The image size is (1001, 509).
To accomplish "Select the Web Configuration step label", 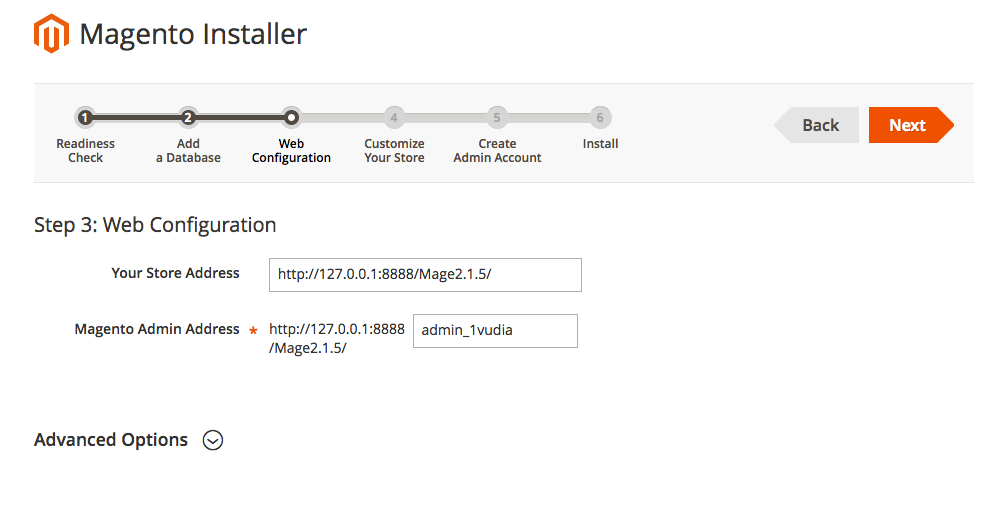I will pyautogui.click(x=291, y=151).
